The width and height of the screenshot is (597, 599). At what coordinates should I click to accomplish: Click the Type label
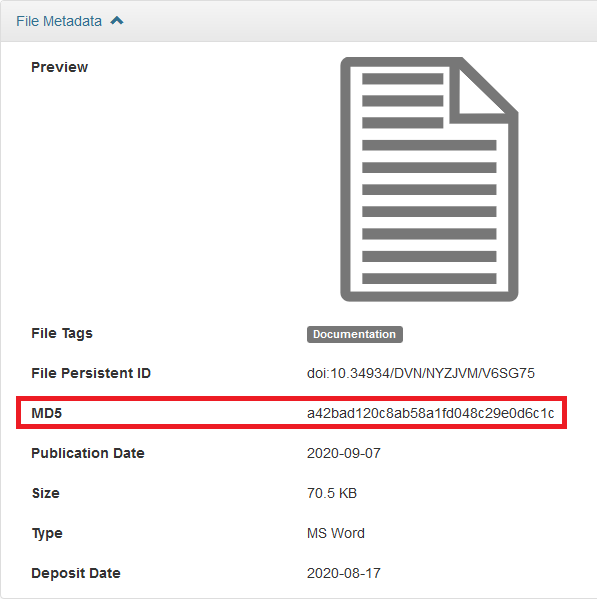coord(47,533)
